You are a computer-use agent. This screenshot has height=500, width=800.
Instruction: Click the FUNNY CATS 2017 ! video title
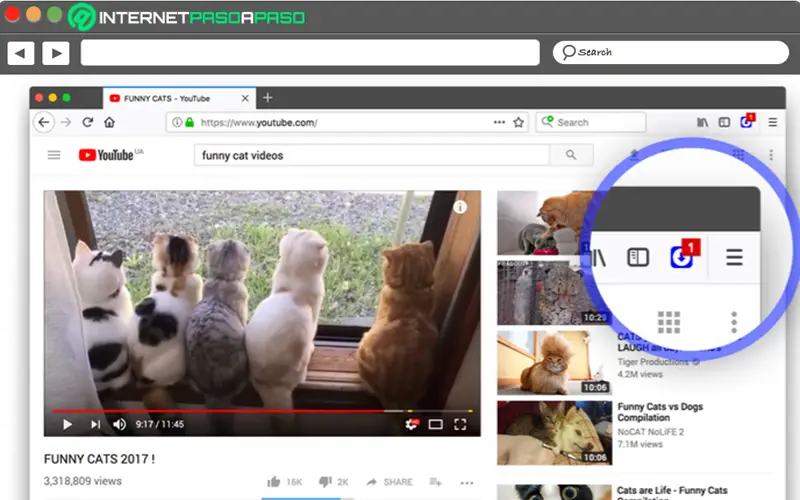[x=99, y=459]
